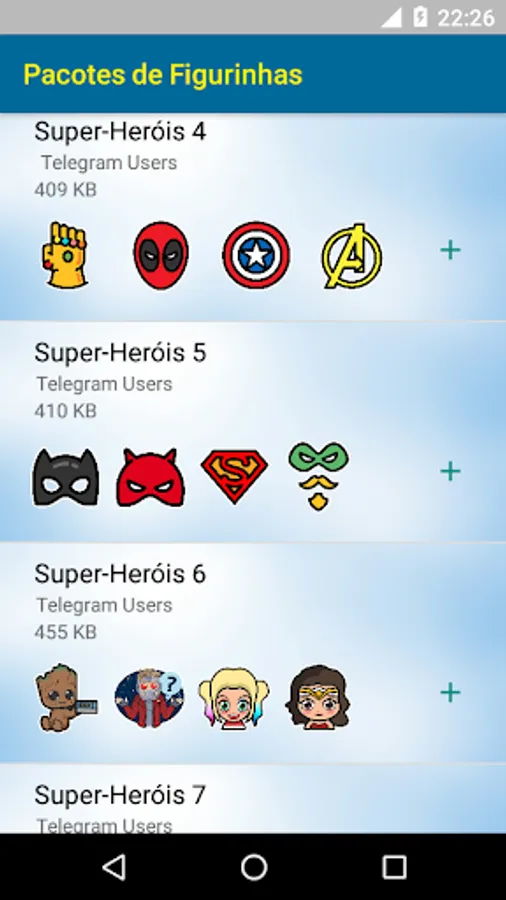
Task: Select the baby Groot sticker
Action: [66, 697]
